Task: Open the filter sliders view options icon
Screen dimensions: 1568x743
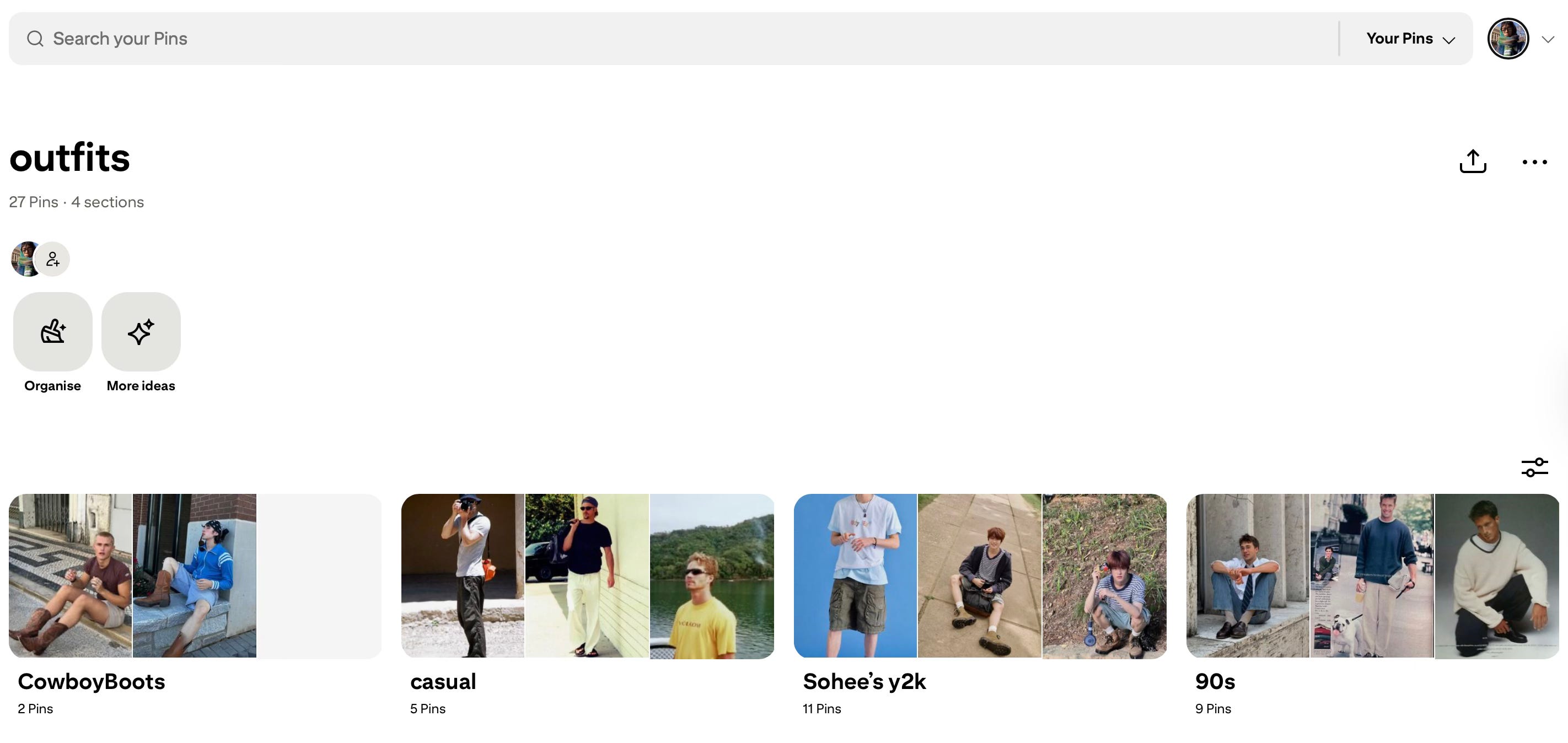Action: [1534, 467]
